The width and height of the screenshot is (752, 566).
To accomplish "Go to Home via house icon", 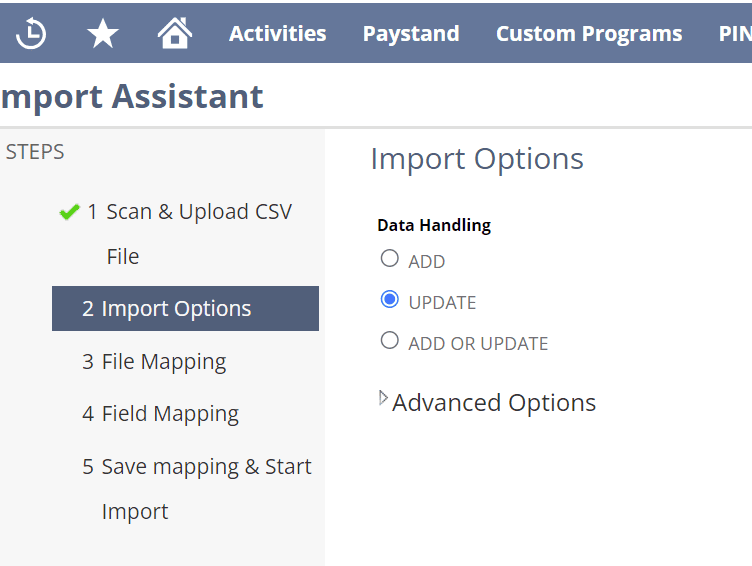I will point(175,33).
